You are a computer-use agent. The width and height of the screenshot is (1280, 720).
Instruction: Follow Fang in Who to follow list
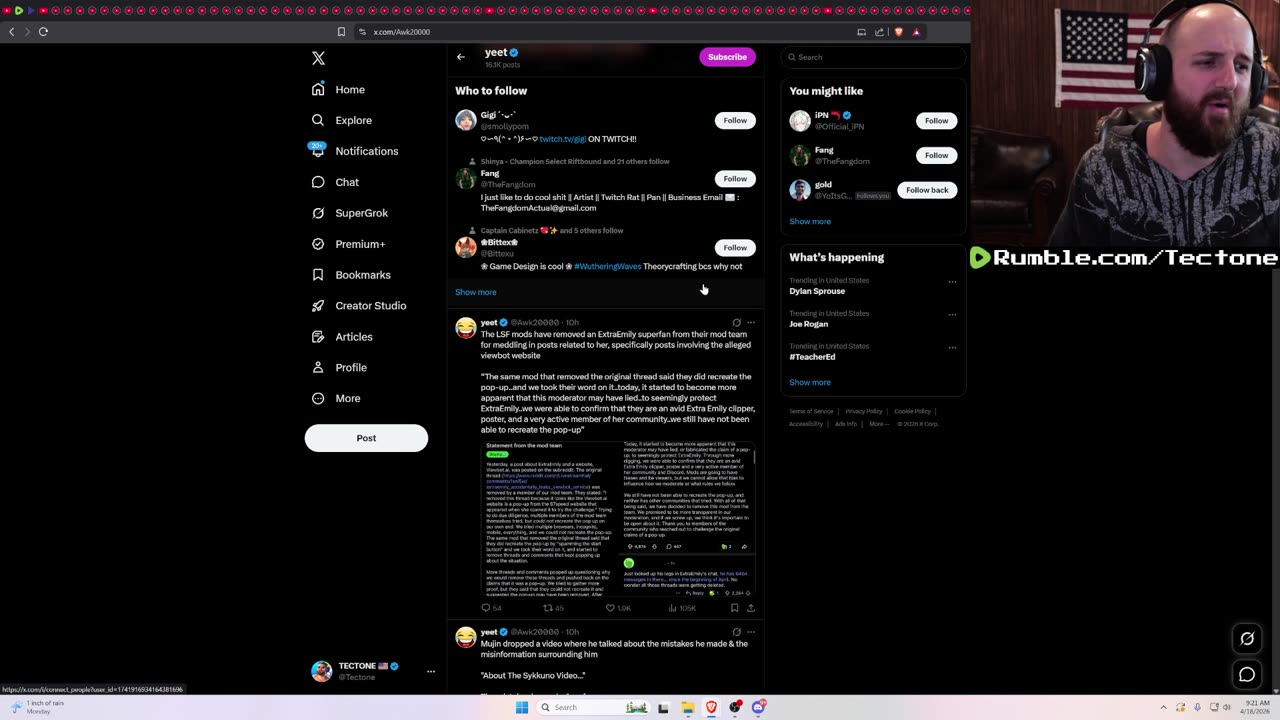(735, 179)
